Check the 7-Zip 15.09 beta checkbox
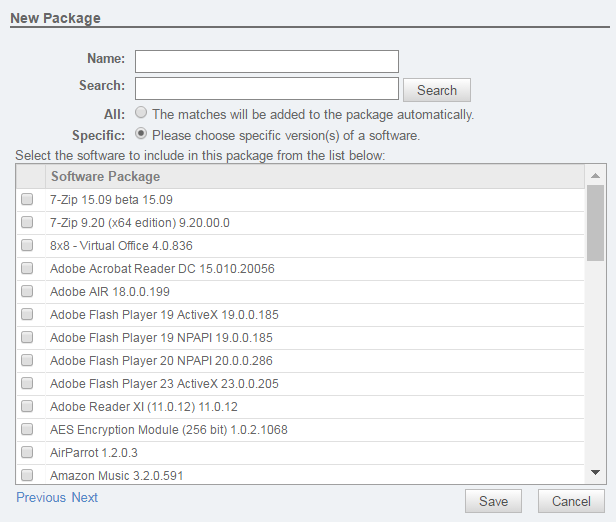 27,199
